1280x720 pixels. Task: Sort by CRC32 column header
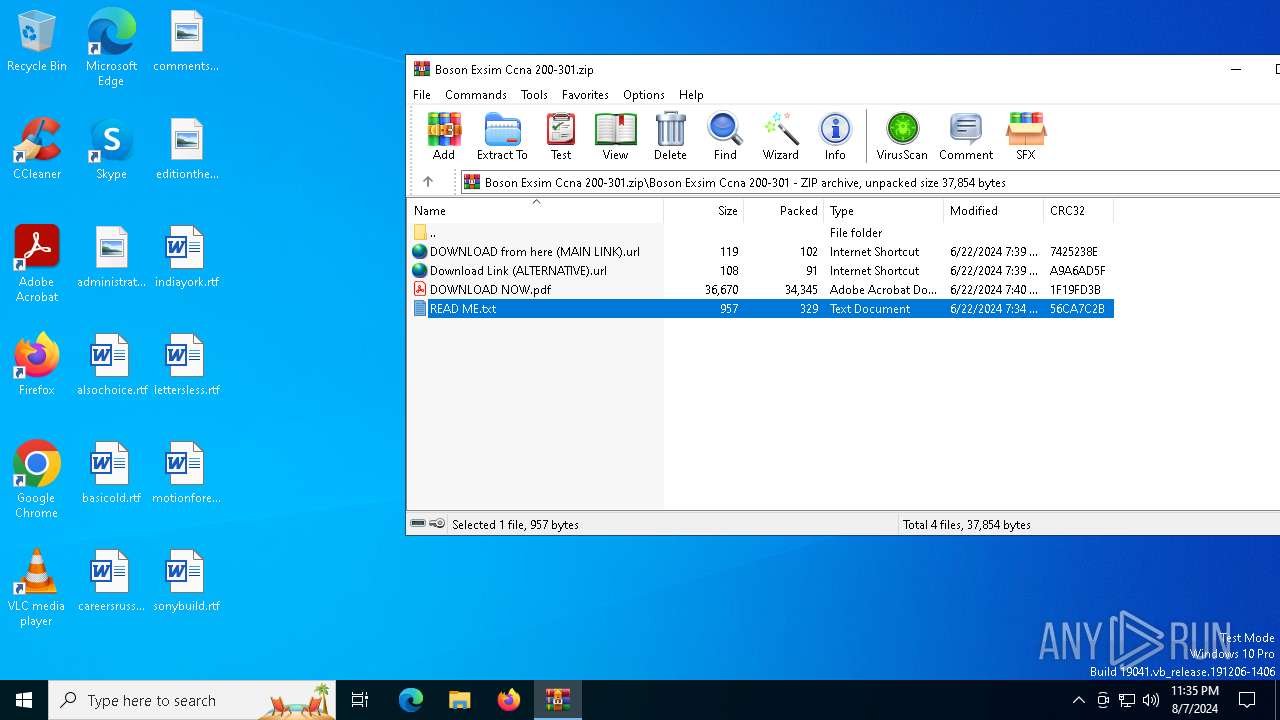(x=1079, y=211)
